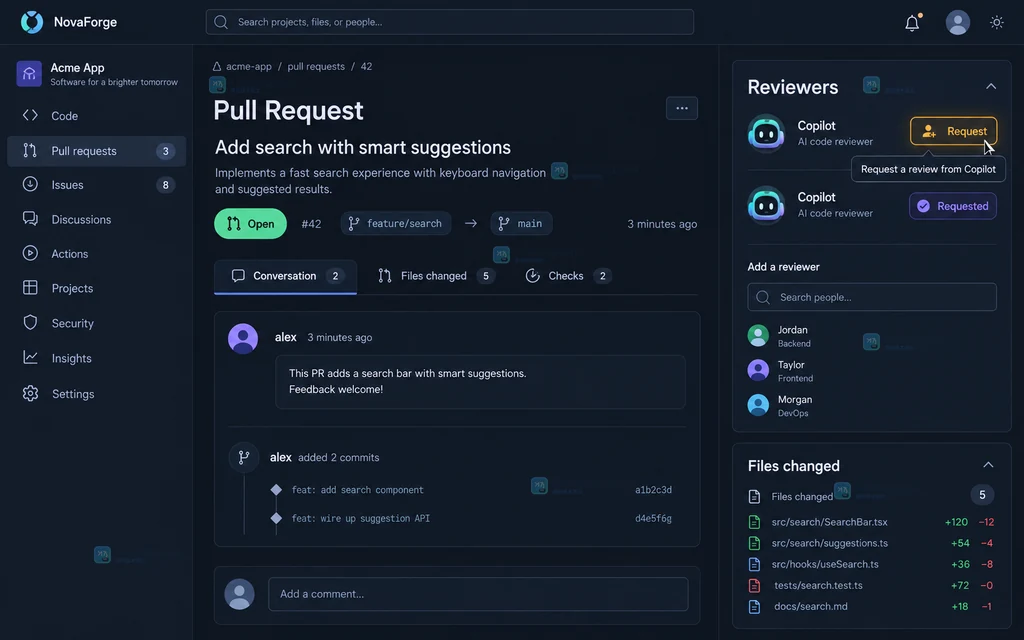This screenshot has height=640, width=1024.
Task: Click alex's avatar on the comment
Action: click(x=243, y=338)
